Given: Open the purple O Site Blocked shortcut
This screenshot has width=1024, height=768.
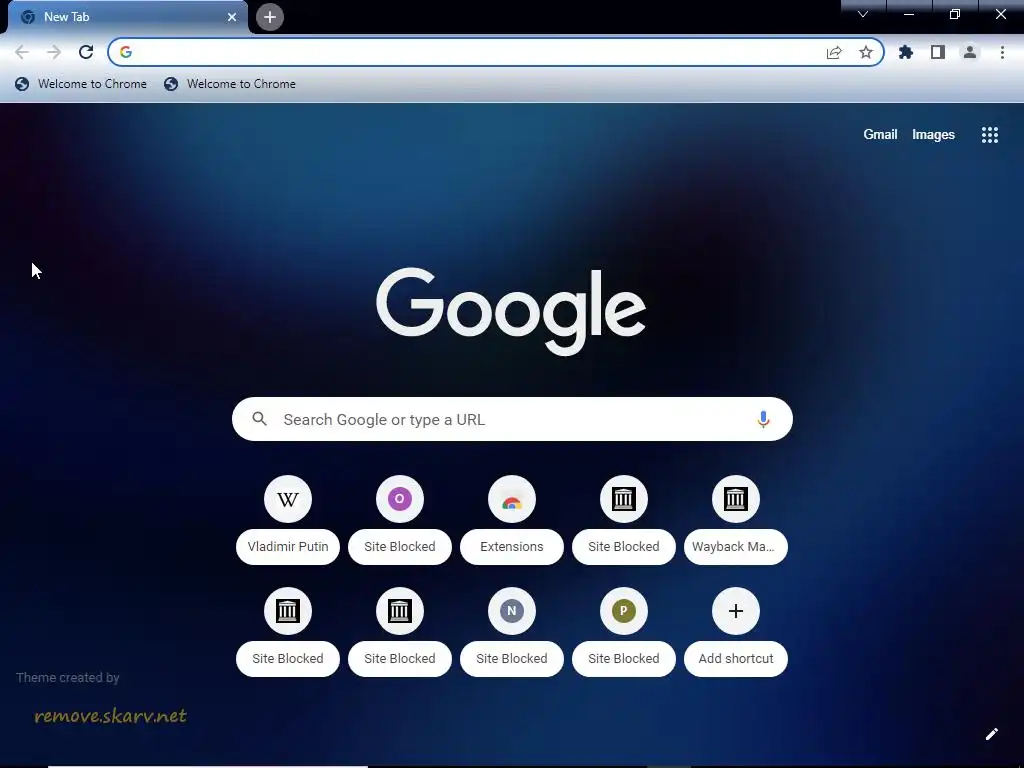Looking at the screenshot, I should 400,500.
